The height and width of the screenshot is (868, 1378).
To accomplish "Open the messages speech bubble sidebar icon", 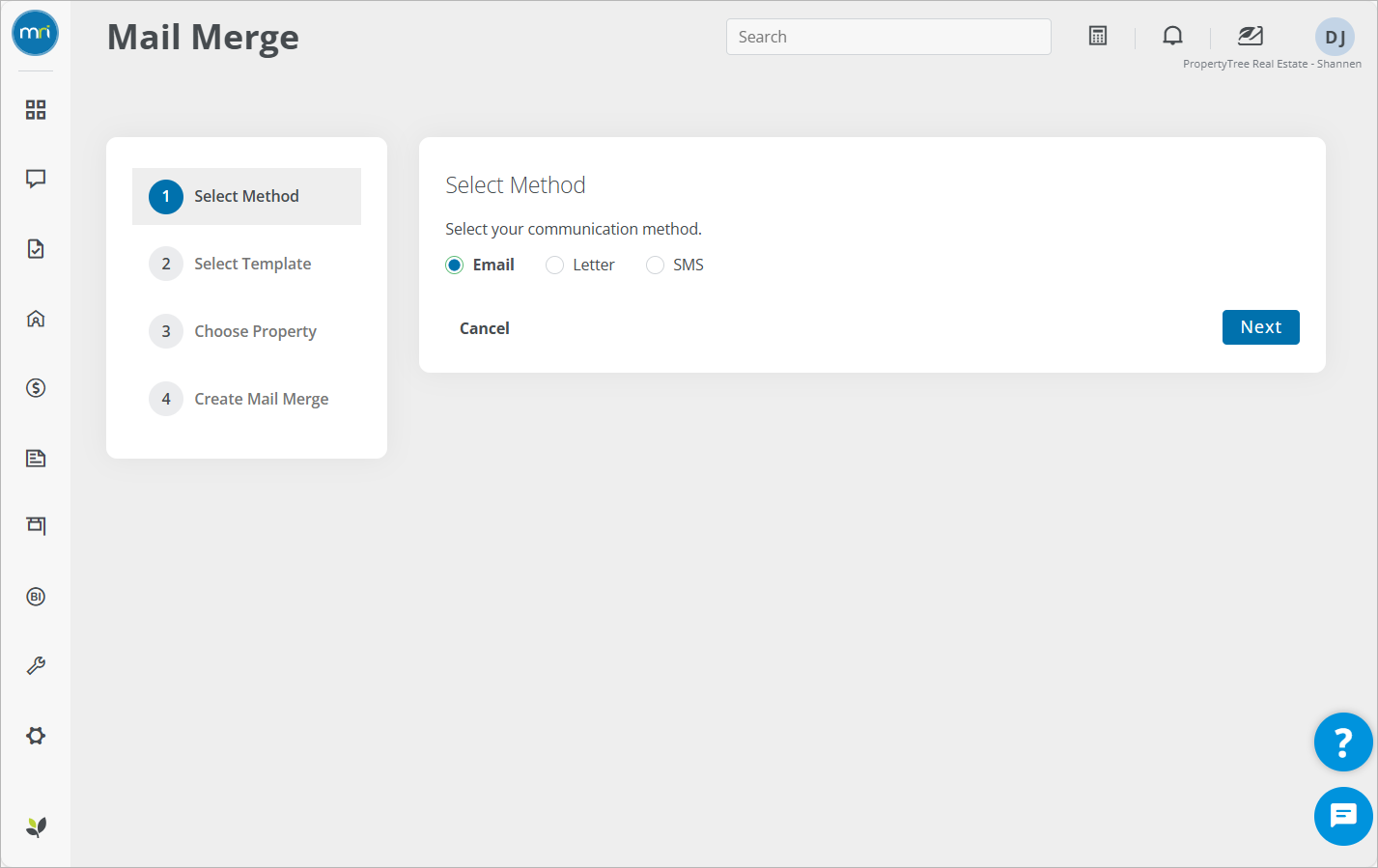I will point(36,179).
